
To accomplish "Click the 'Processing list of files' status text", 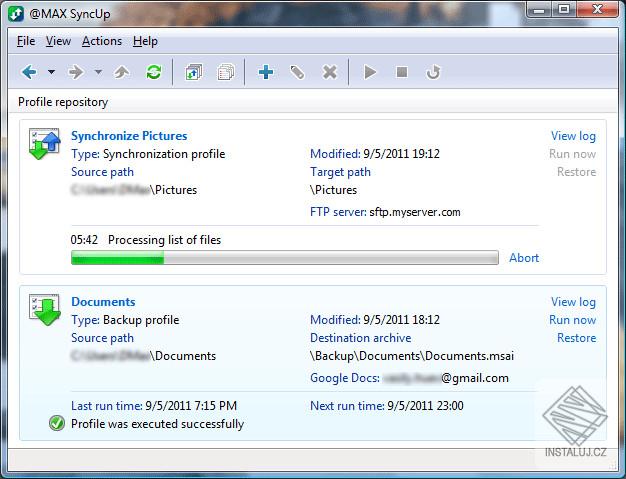I will point(164,240).
